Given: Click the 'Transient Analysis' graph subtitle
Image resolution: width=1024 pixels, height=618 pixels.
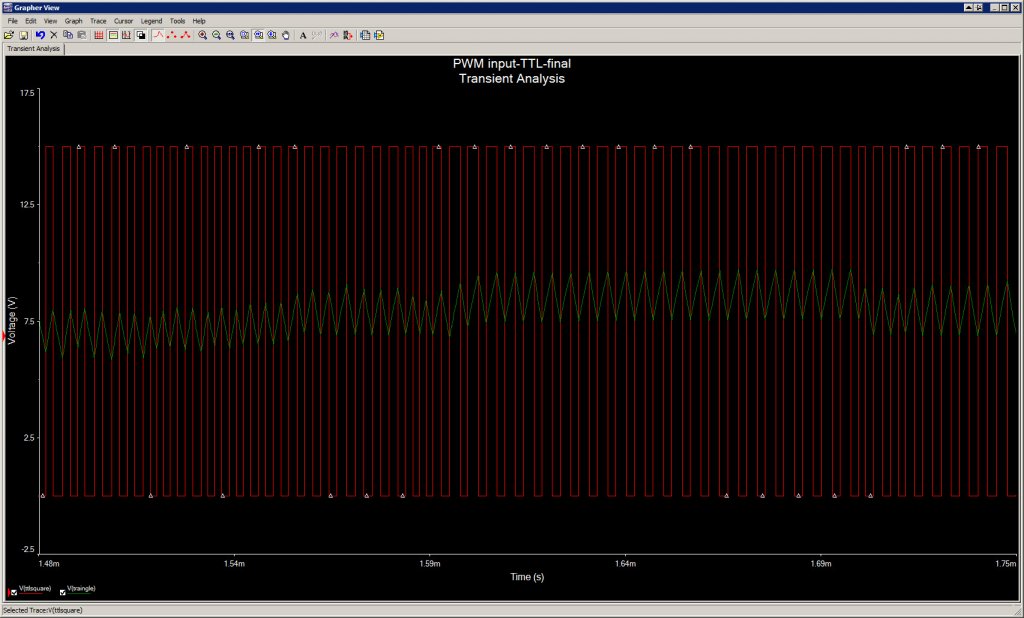Looking at the screenshot, I should [x=511, y=78].
